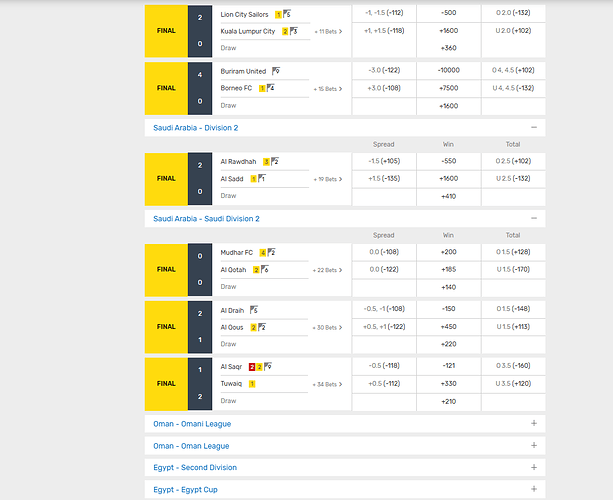Expand the Egypt - Second Division section
The image size is (613, 500).
coord(534,467)
